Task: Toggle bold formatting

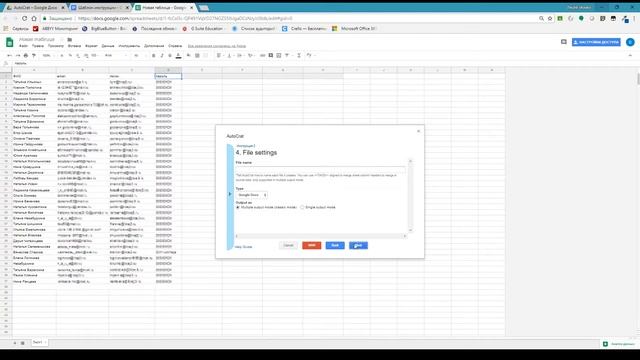Action: pos(154,56)
